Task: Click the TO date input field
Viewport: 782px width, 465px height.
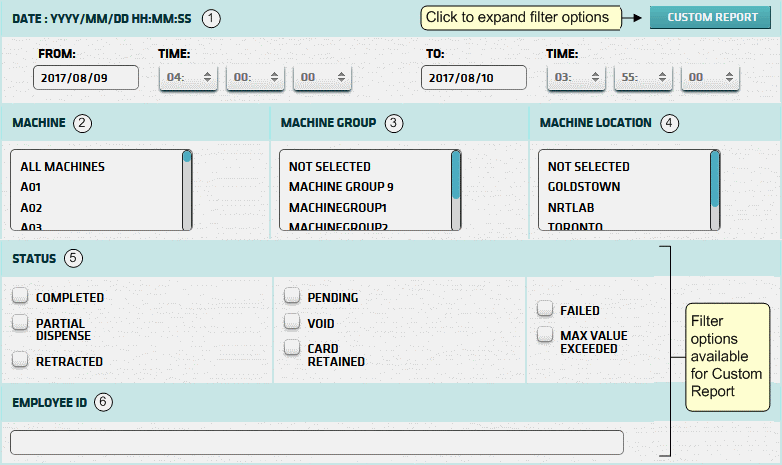Action: click(473, 78)
